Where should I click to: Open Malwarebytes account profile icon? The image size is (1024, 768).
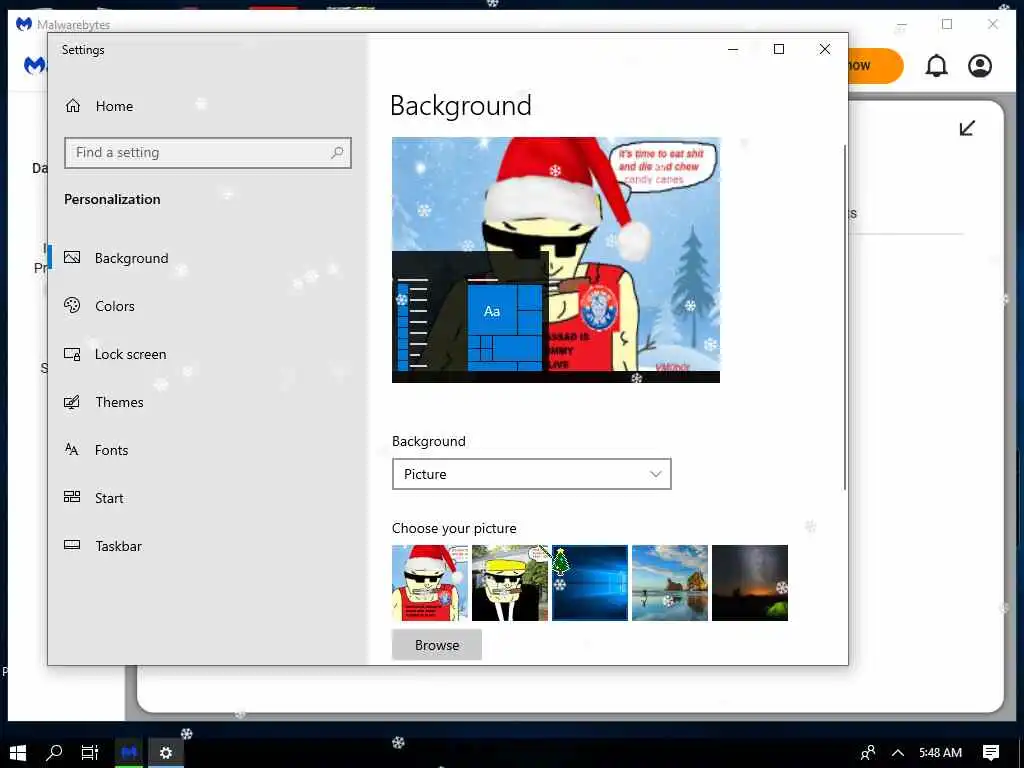tap(980, 66)
